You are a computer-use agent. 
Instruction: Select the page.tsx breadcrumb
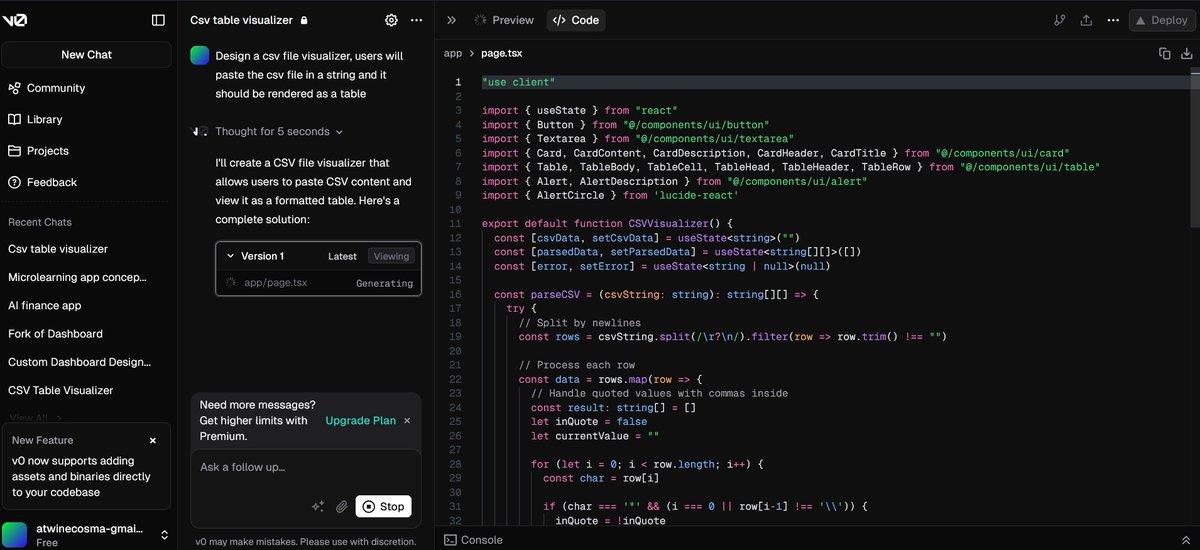(x=501, y=54)
